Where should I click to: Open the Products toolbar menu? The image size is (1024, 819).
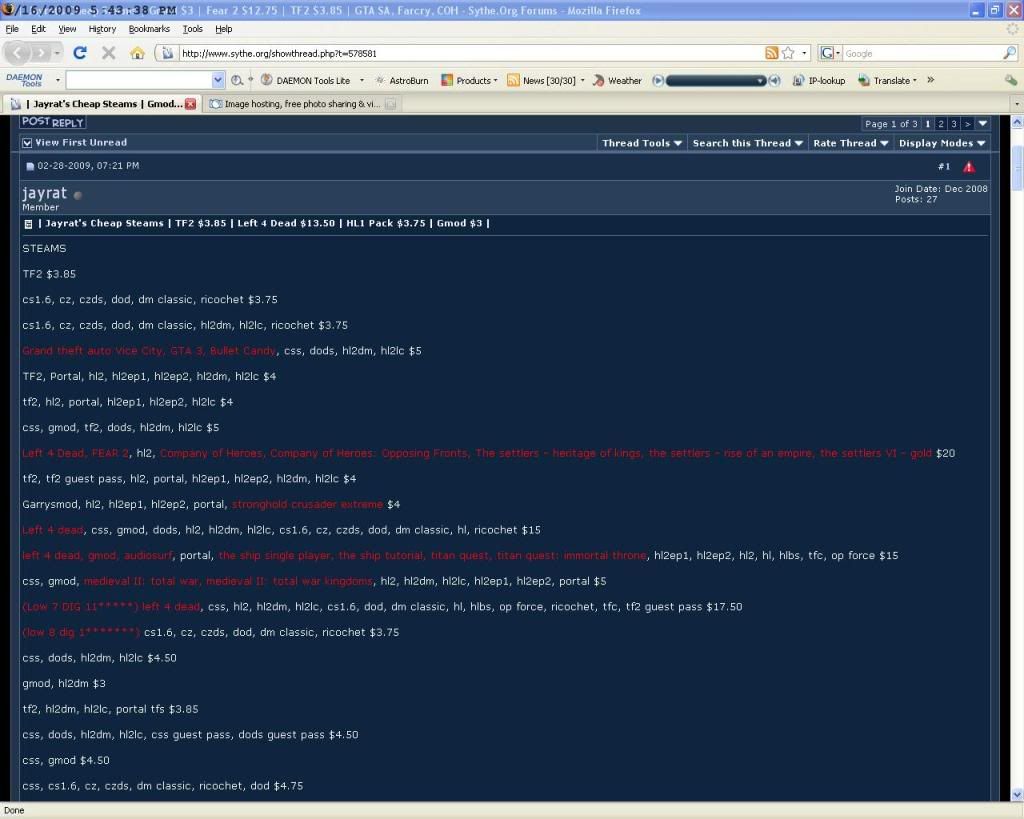pyautogui.click(x=469, y=80)
